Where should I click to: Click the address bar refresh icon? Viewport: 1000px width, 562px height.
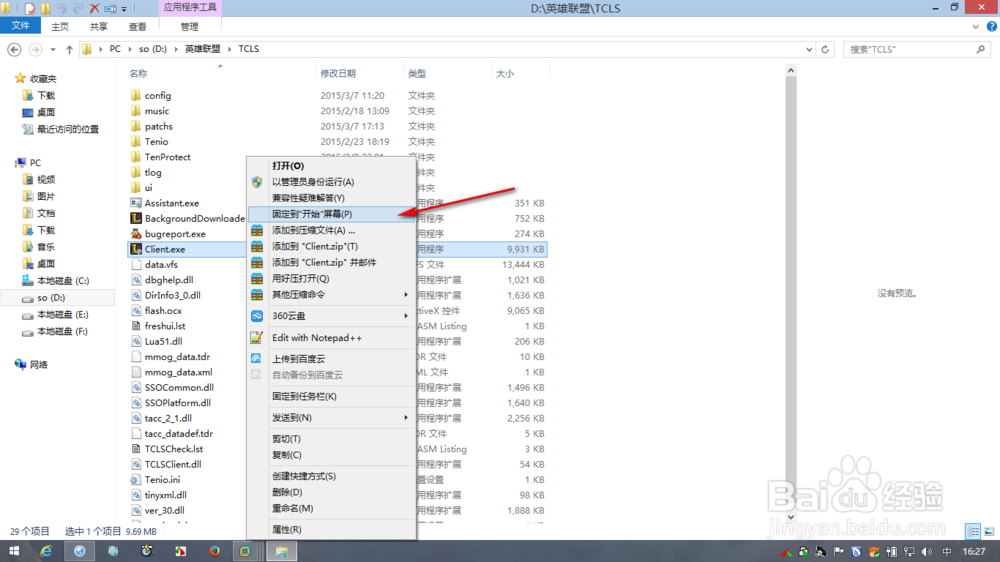coord(825,49)
